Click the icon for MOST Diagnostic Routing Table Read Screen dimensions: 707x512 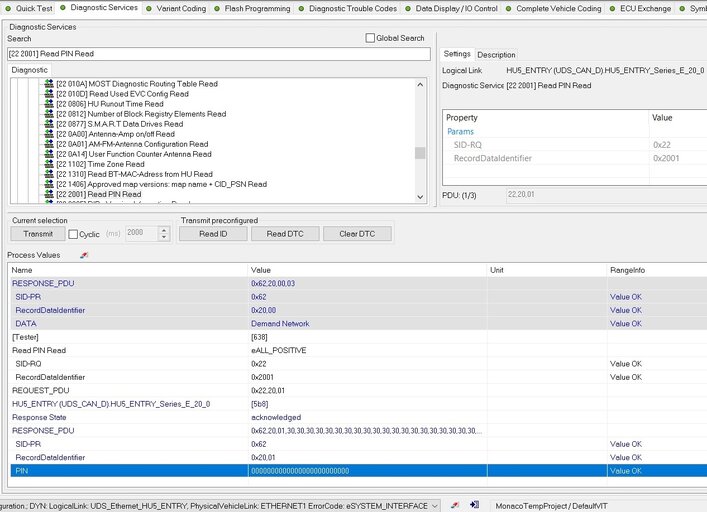[48, 84]
